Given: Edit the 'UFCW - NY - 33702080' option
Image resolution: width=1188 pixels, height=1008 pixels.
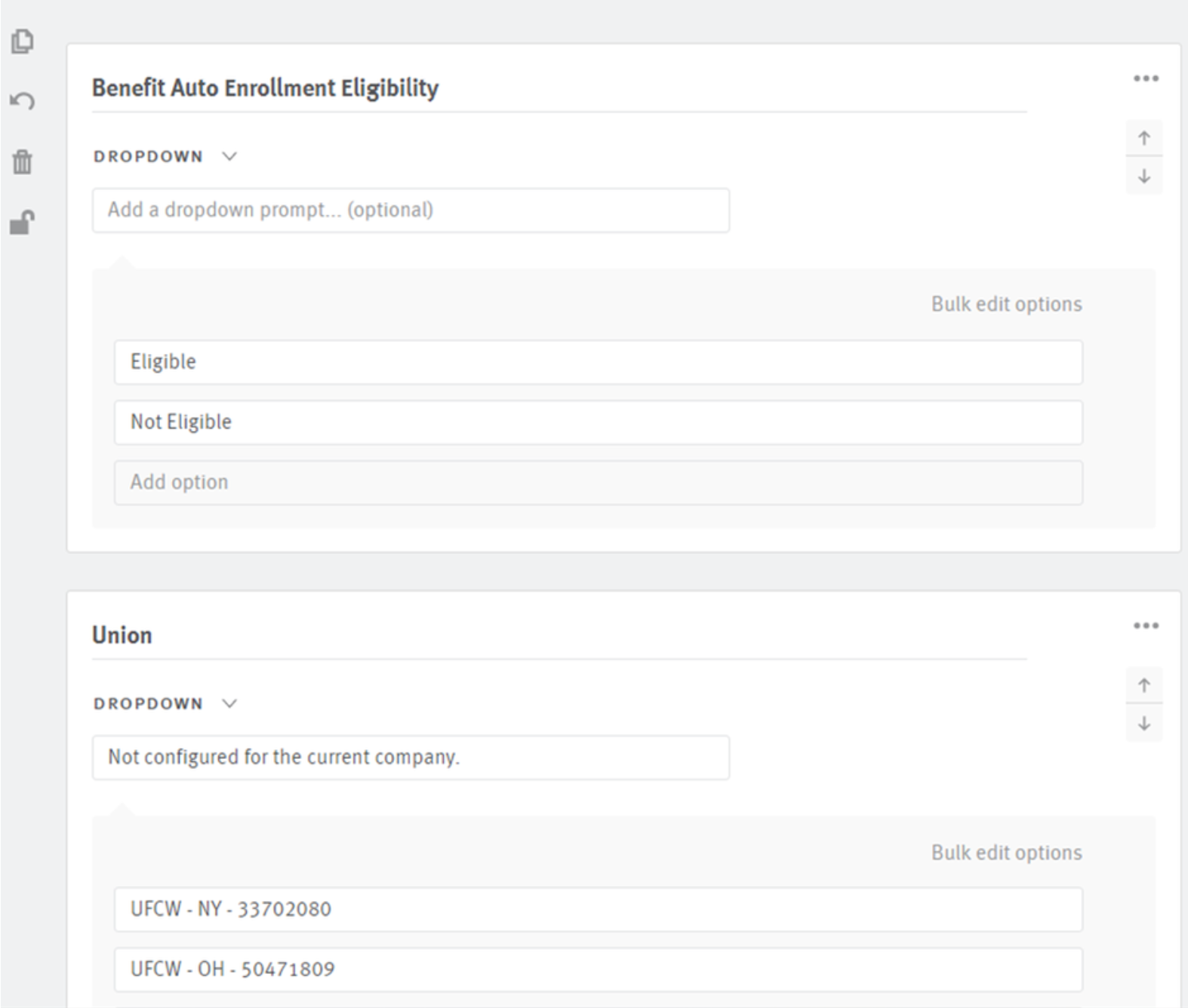Looking at the screenshot, I should [x=598, y=909].
